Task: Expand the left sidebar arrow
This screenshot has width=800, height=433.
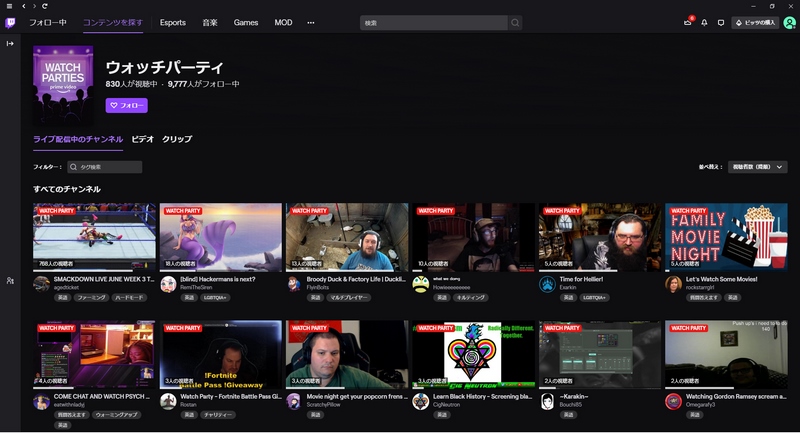Action: click(10, 44)
